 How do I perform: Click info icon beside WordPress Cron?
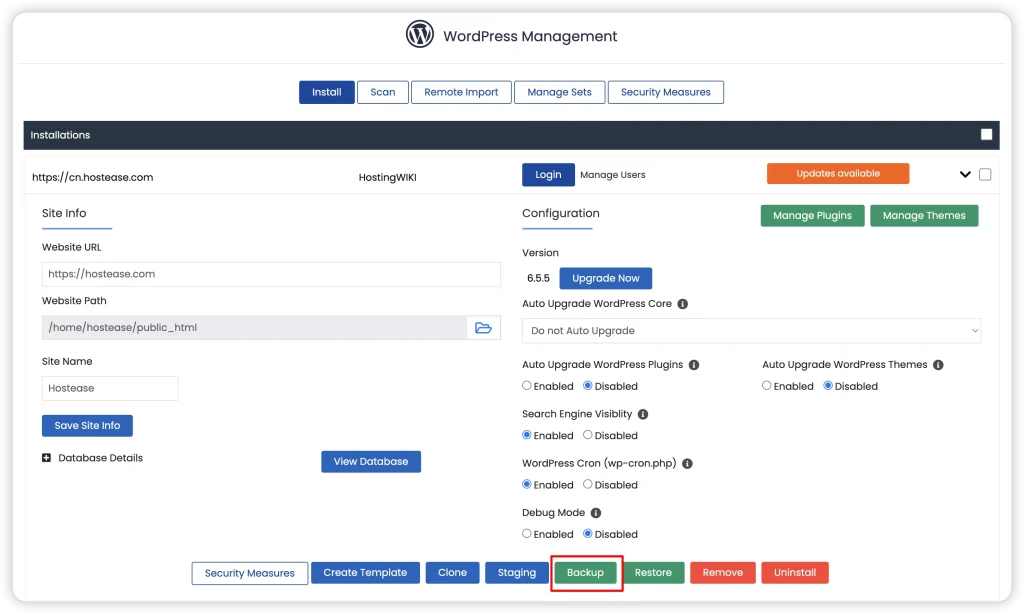coord(687,464)
